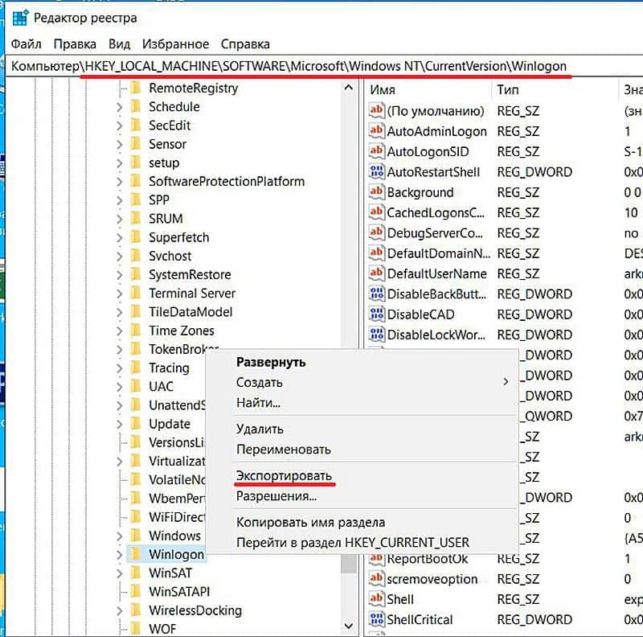This screenshot has height=637, width=643.
Task: Select the Tracing key label in tree
Action: click(x=169, y=368)
